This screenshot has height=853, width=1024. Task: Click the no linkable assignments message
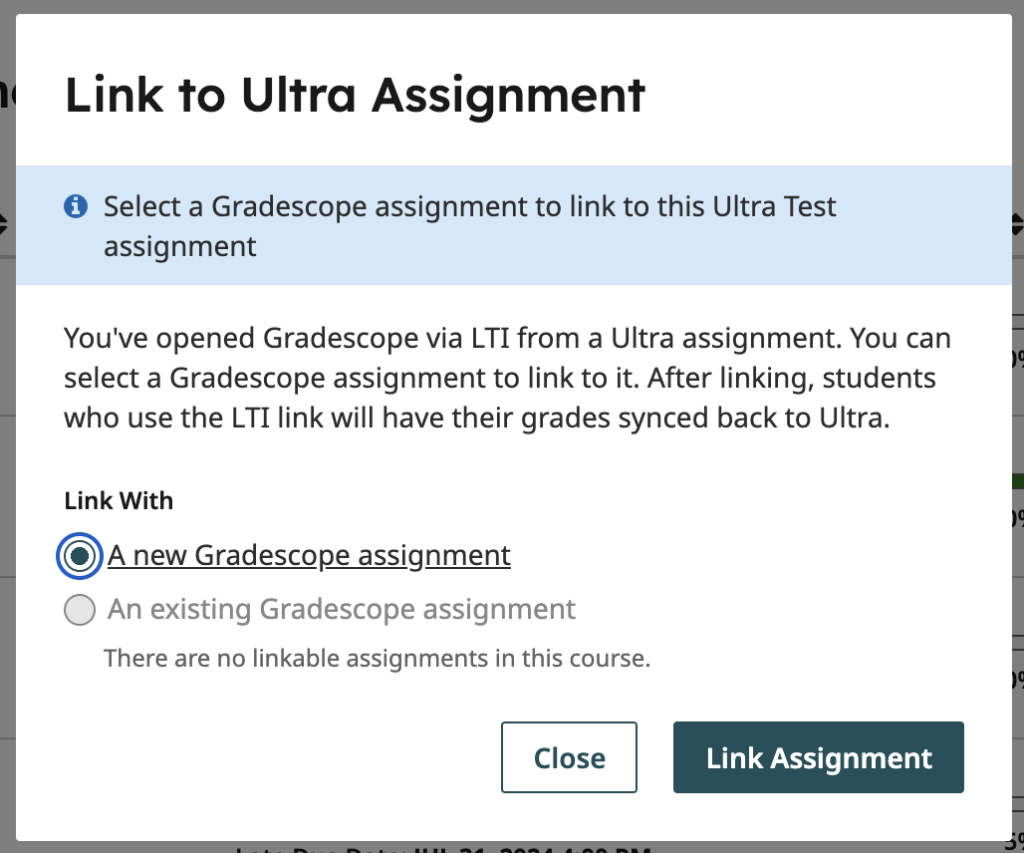[x=375, y=658]
